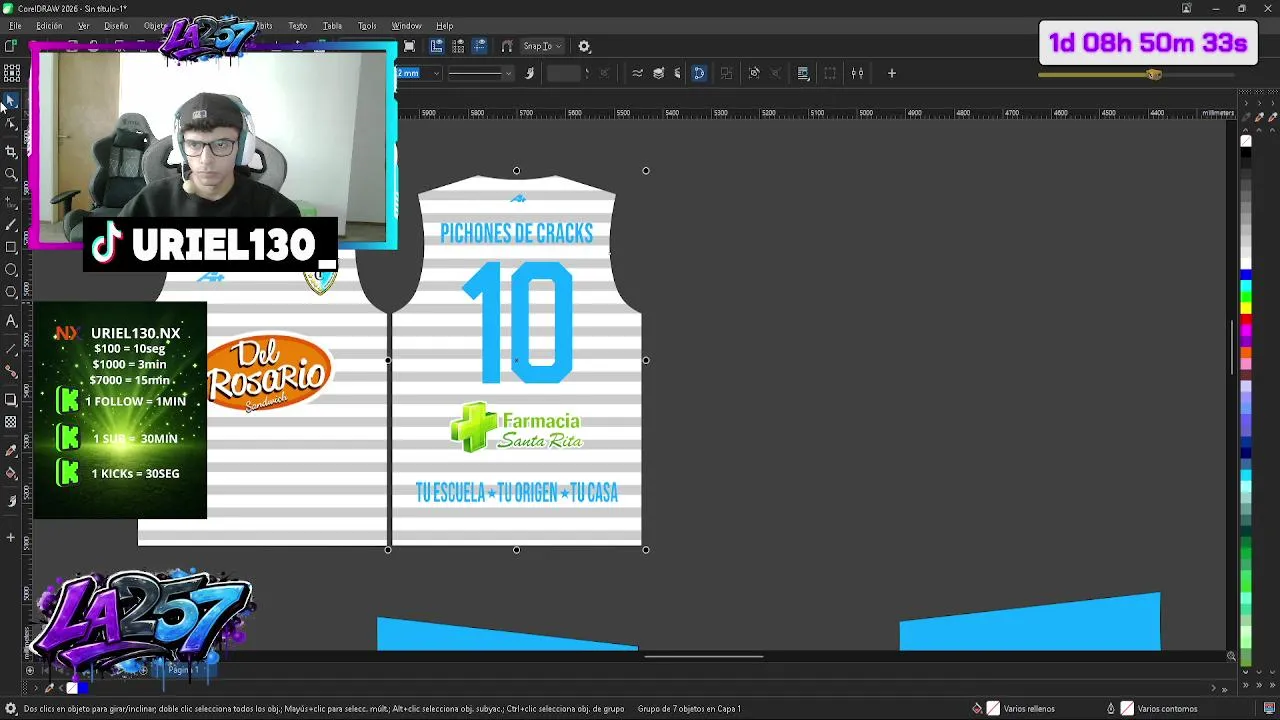Select the Artistic Media brush tool

(11, 224)
